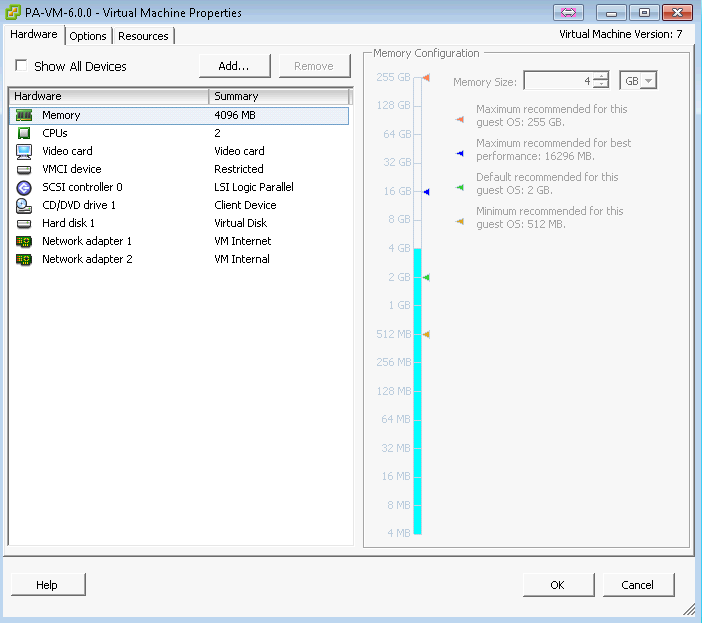
Task: Decrease memory size with the down arrow
Action: coord(601,85)
